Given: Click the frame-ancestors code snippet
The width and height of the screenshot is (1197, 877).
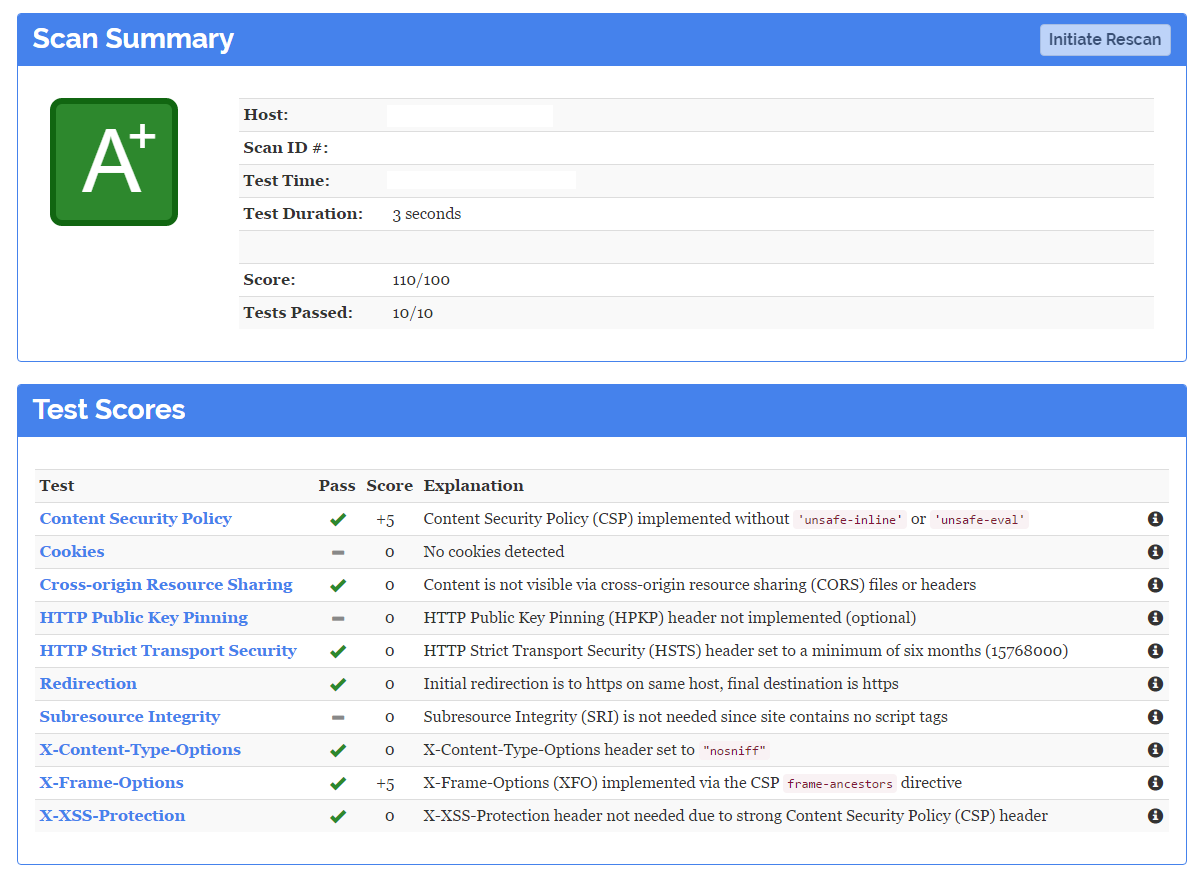Looking at the screenshot, I should point(840,784).
